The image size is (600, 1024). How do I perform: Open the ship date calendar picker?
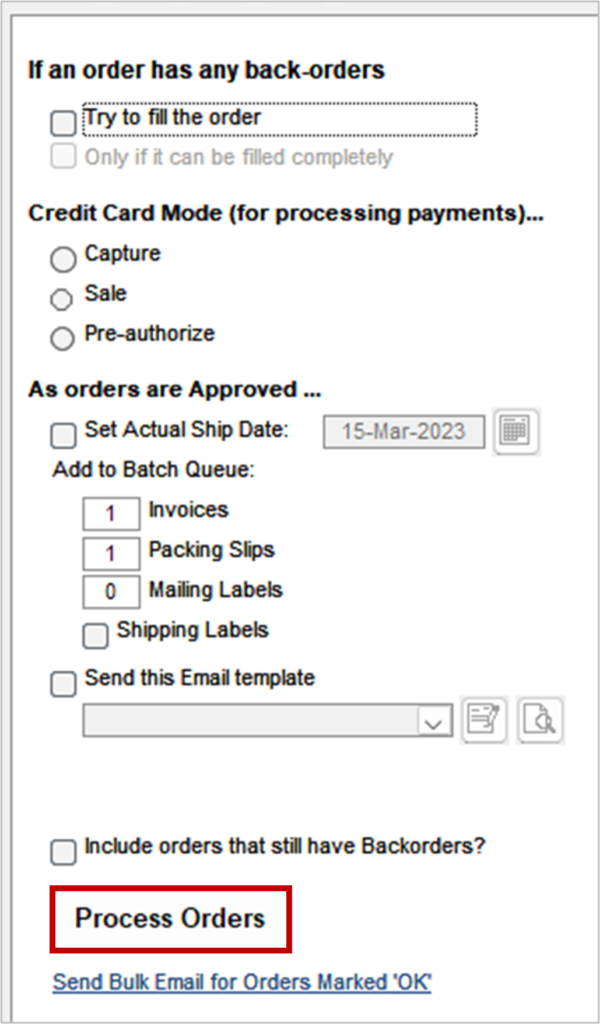(x=516, y=431)
